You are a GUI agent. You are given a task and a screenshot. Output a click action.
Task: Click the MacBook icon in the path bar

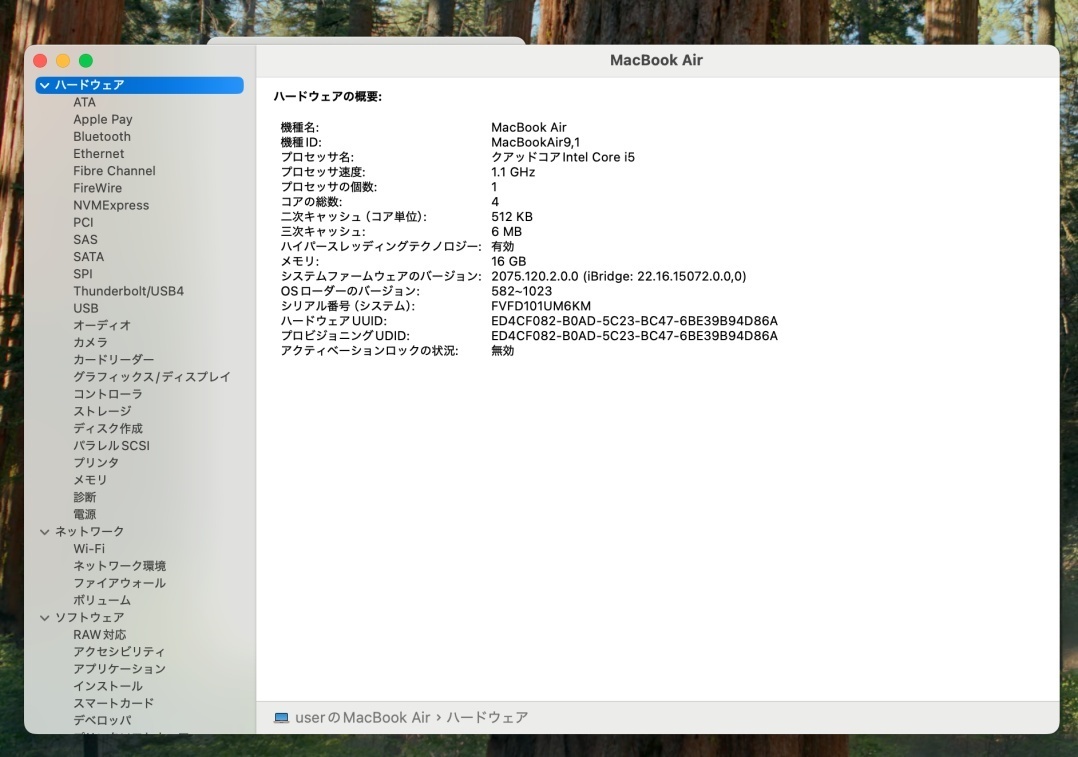(281, 718)
